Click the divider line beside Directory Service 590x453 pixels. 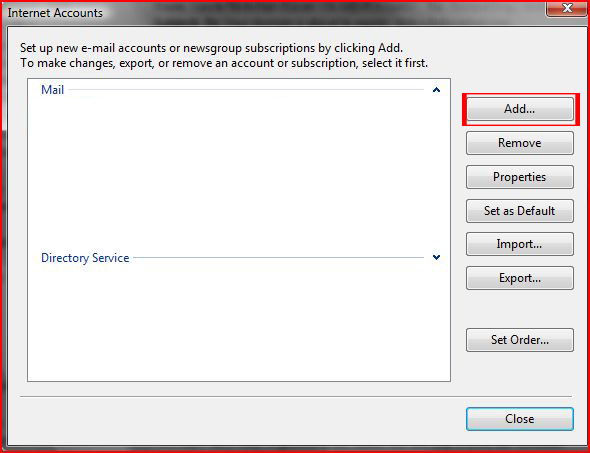click(x=278, y=258)
